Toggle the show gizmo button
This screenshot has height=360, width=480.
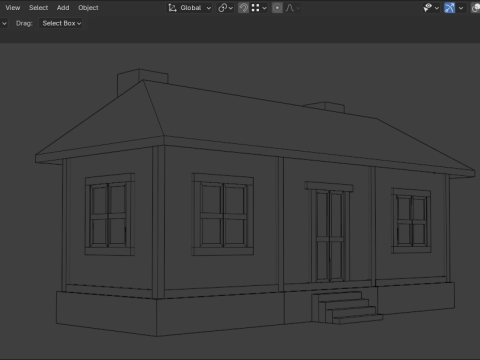[449, 8]
